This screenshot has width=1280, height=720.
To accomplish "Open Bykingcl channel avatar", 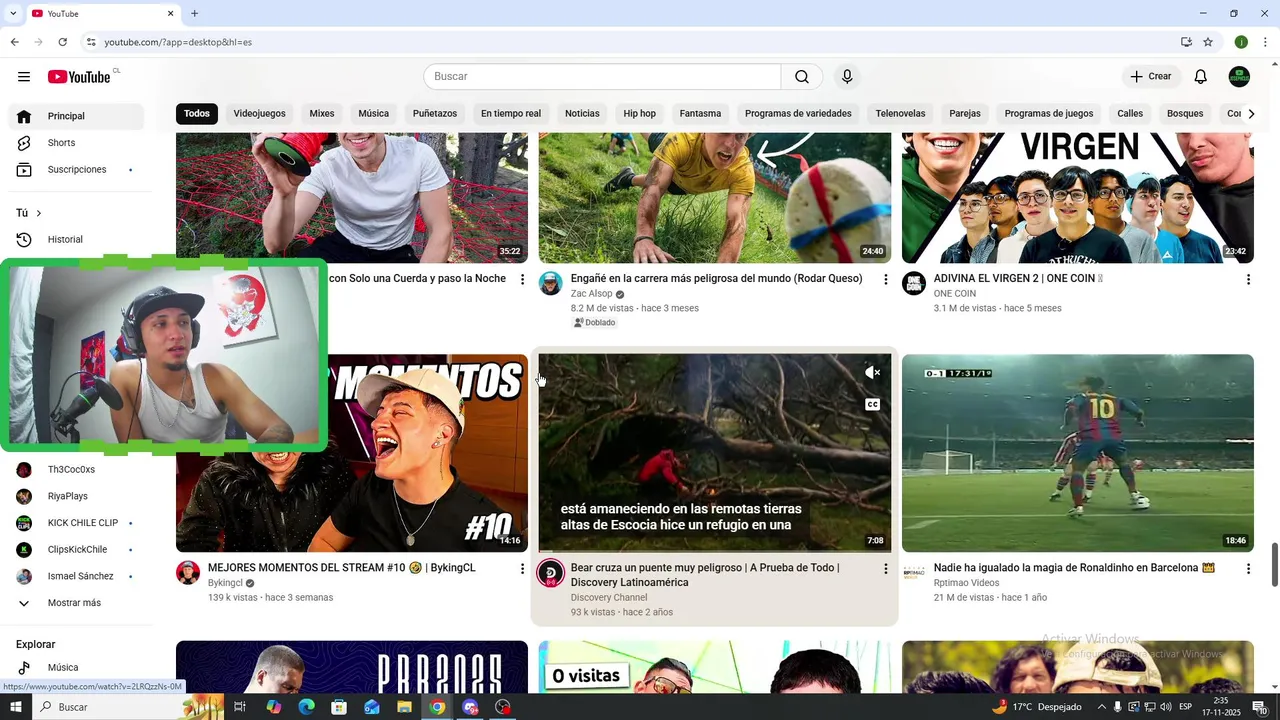I will tap(188, 573).
